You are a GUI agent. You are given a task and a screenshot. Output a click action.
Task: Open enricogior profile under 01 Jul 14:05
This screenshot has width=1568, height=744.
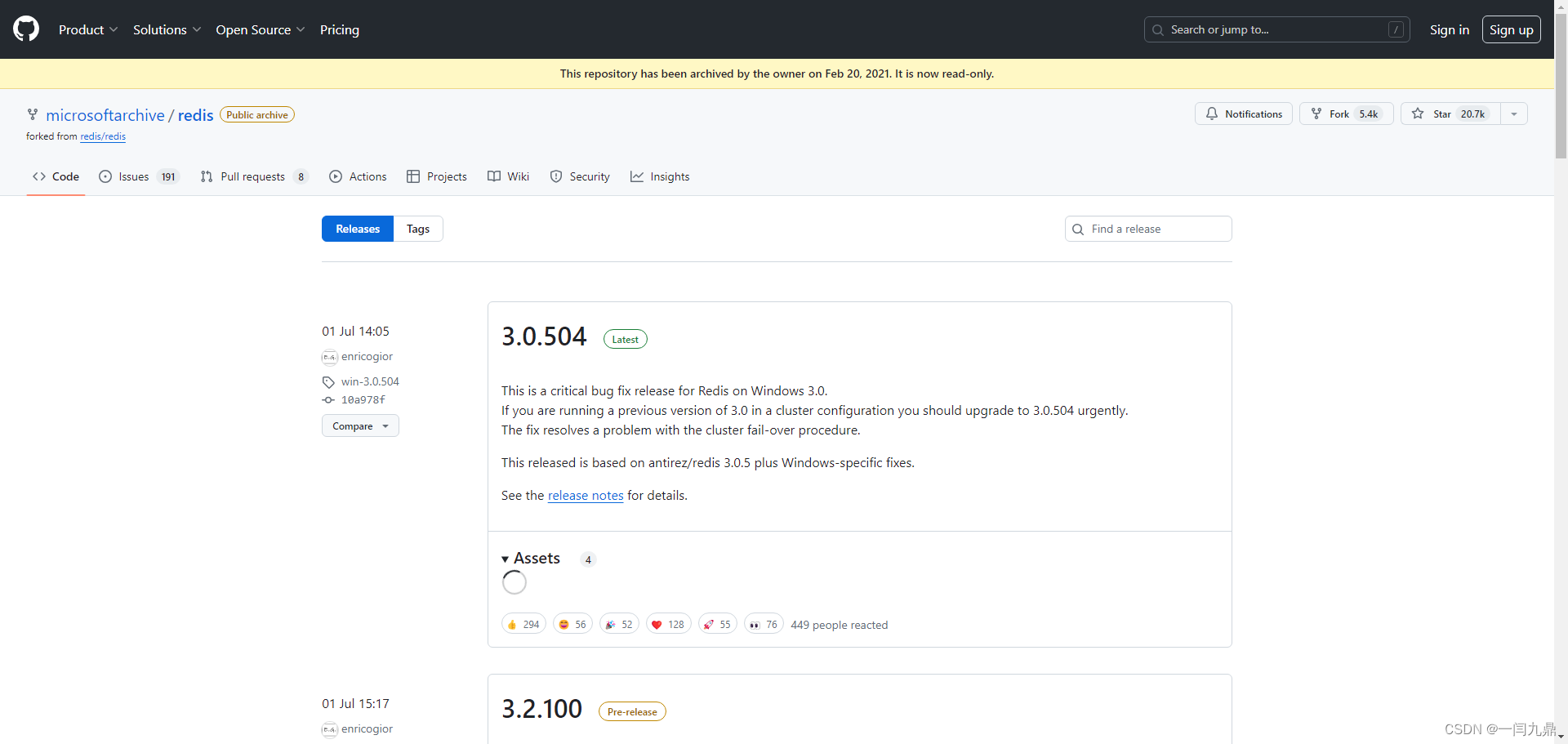click(367, 357)
